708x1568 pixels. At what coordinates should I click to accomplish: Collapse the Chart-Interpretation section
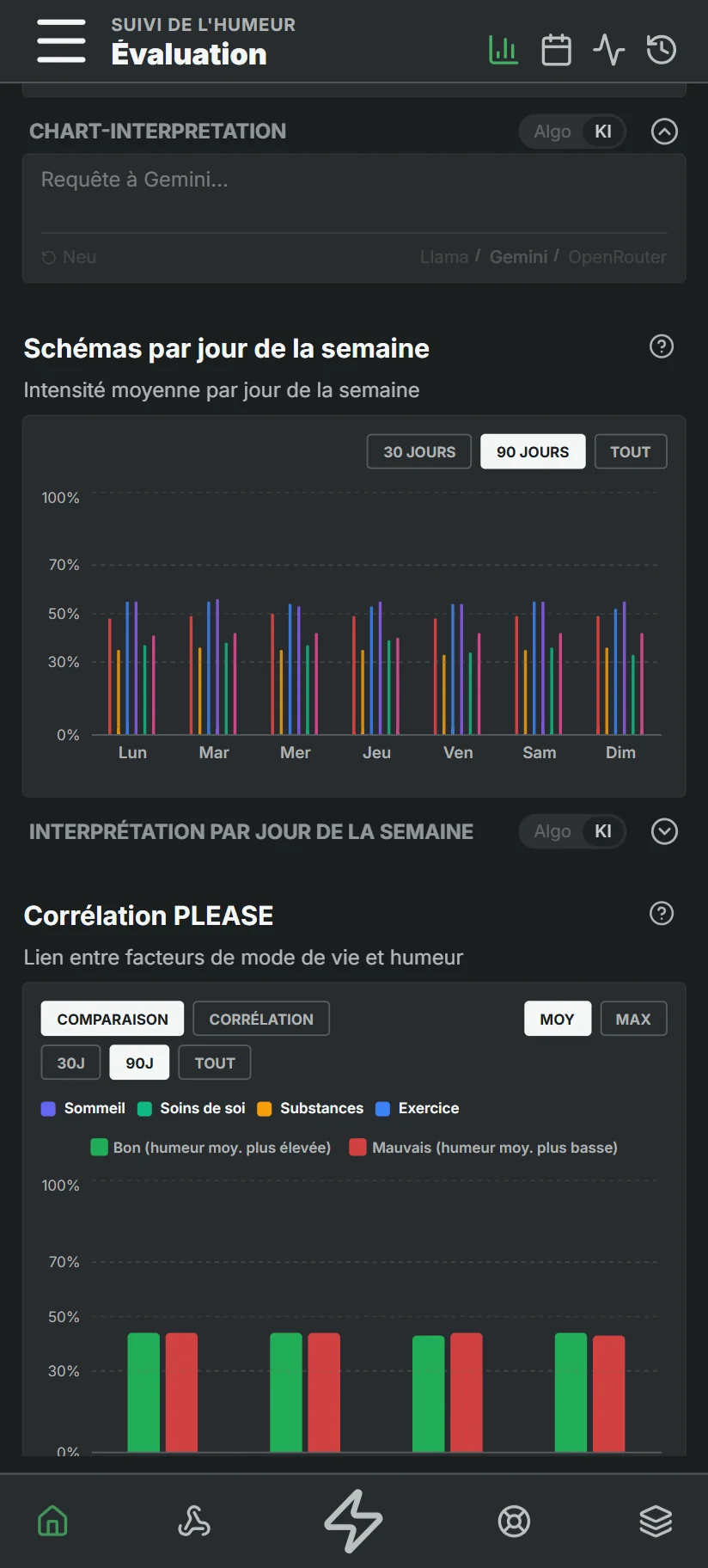point(664,132)
